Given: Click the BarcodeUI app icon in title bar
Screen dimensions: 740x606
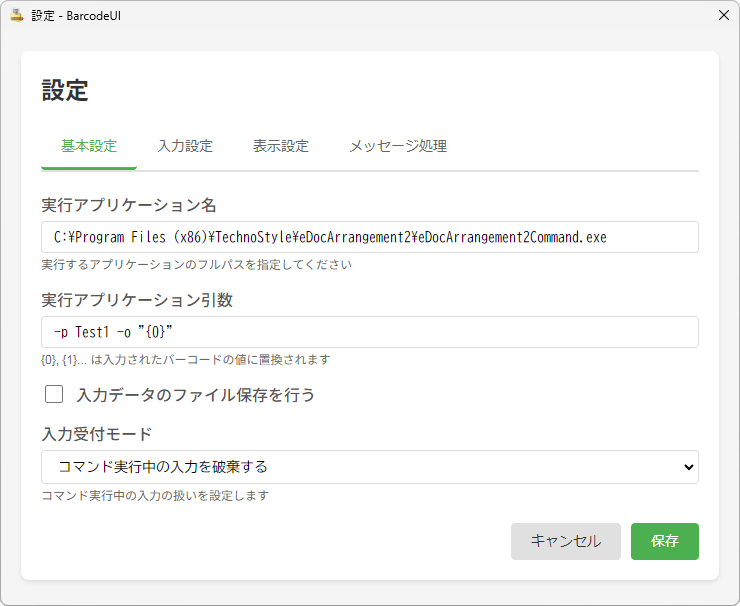Looking at the screenshot, I should coord(16,15).
